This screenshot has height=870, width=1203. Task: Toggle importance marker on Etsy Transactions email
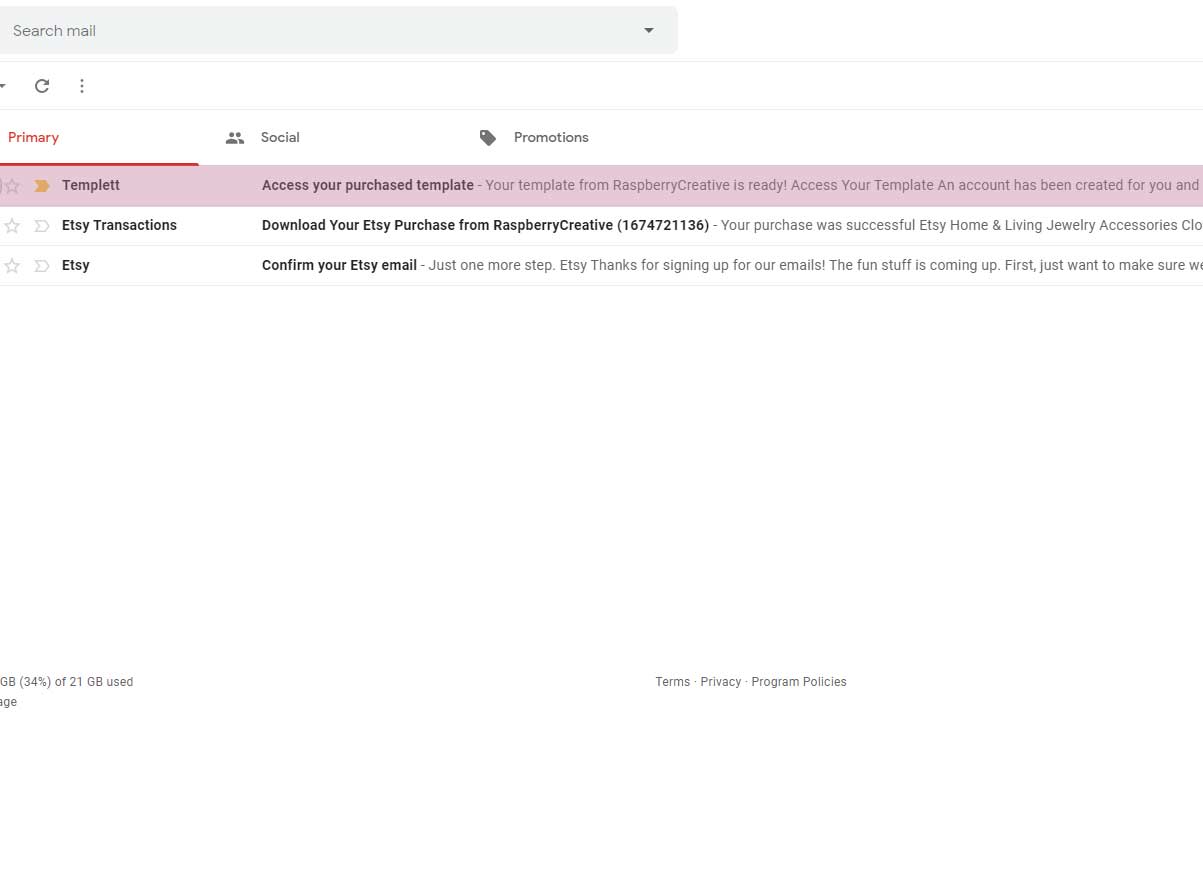[x=42, y=226]
